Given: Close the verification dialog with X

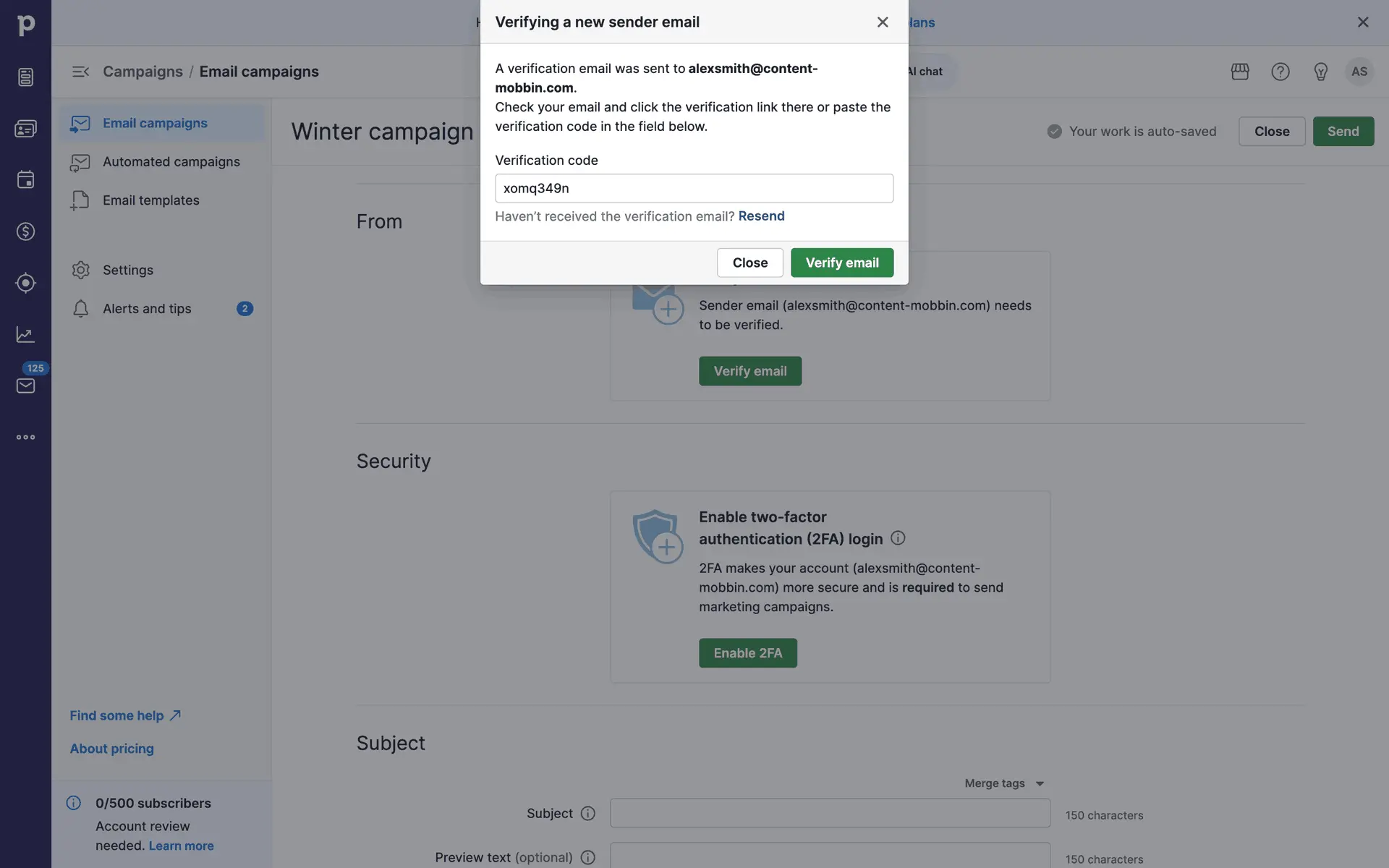Looking at the screenshot, I should [883, 22].
